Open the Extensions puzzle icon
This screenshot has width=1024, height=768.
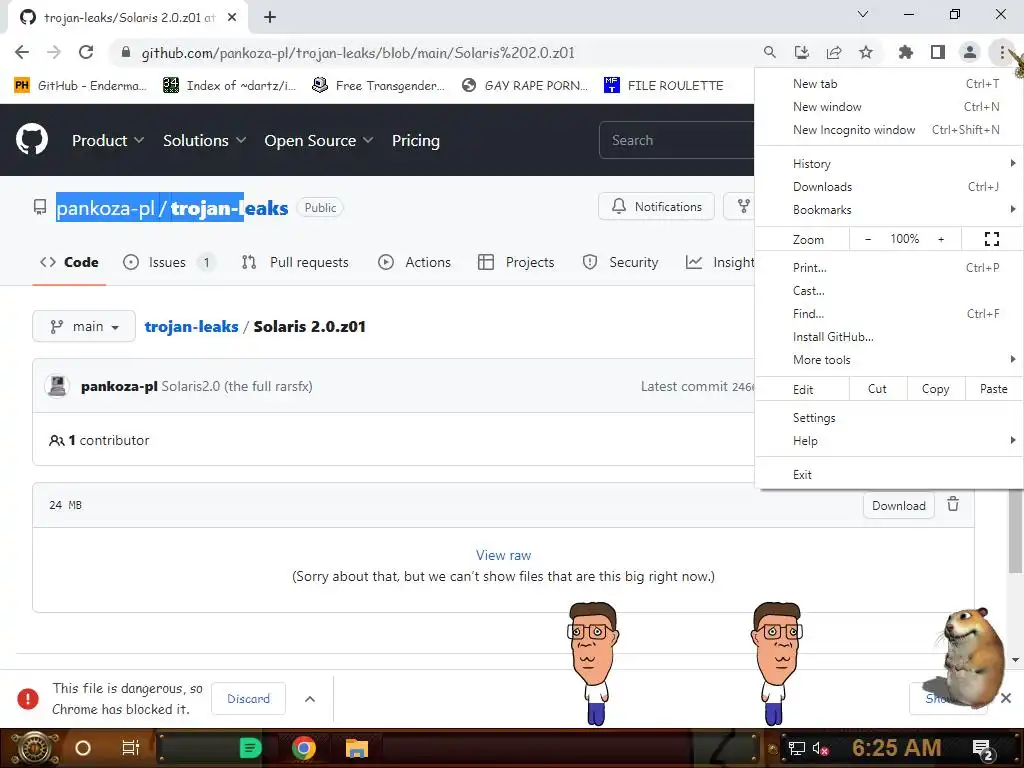click(905, 52)
